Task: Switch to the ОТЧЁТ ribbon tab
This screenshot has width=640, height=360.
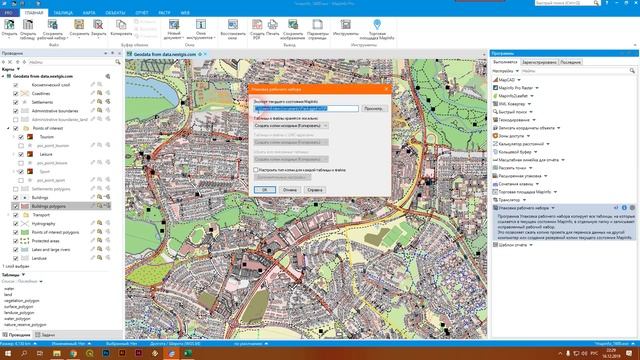Action: click(142, 13)
